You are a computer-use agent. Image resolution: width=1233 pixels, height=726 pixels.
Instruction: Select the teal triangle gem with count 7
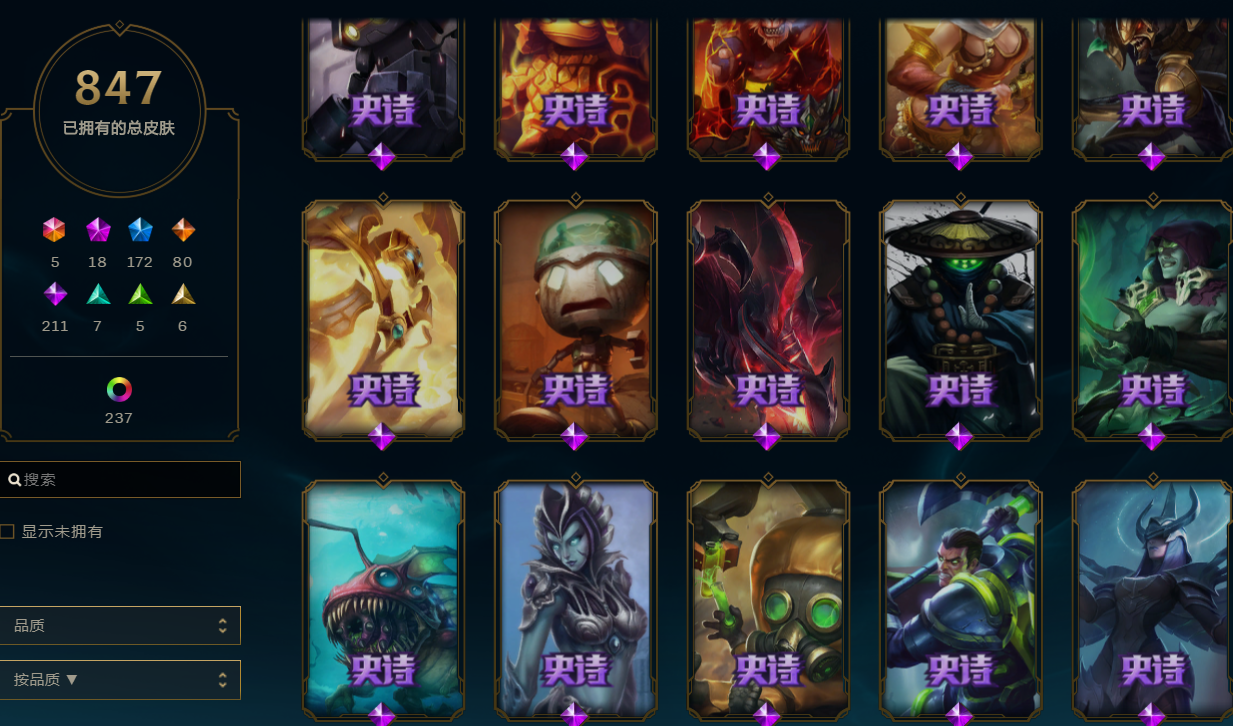[x=97, y=294]
